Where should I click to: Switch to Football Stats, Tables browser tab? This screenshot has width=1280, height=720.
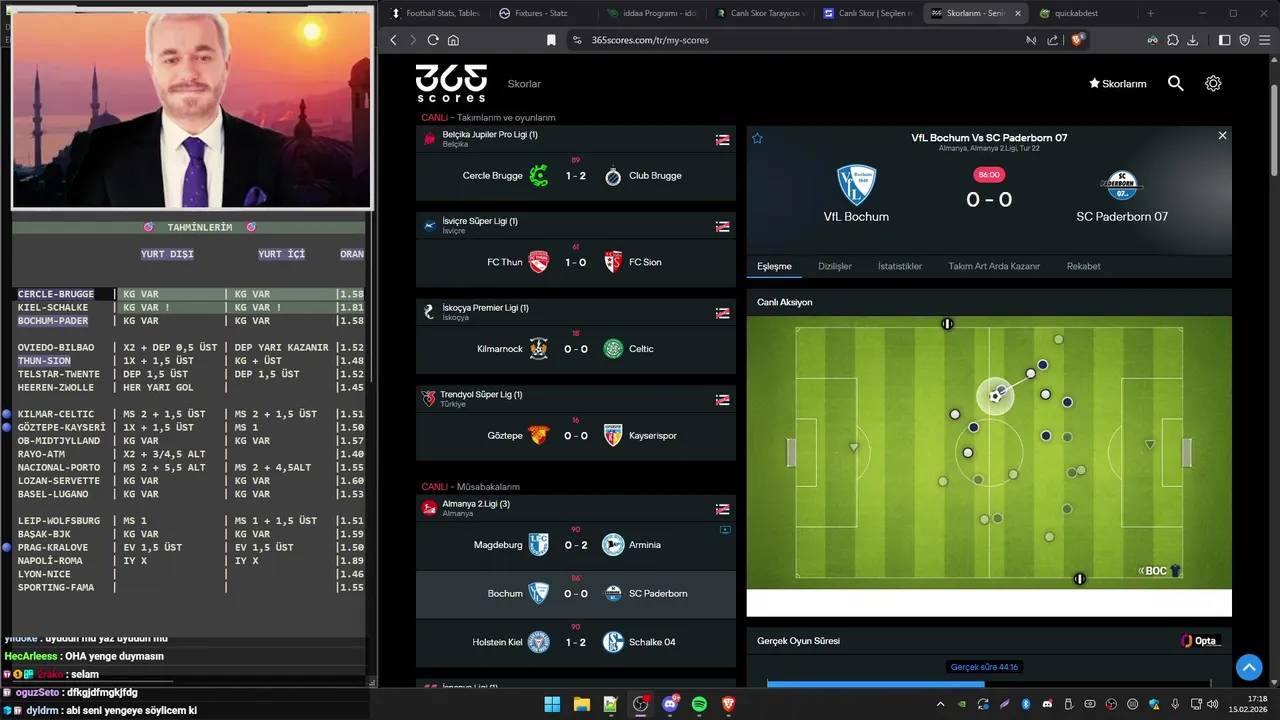tap(434, 13)
